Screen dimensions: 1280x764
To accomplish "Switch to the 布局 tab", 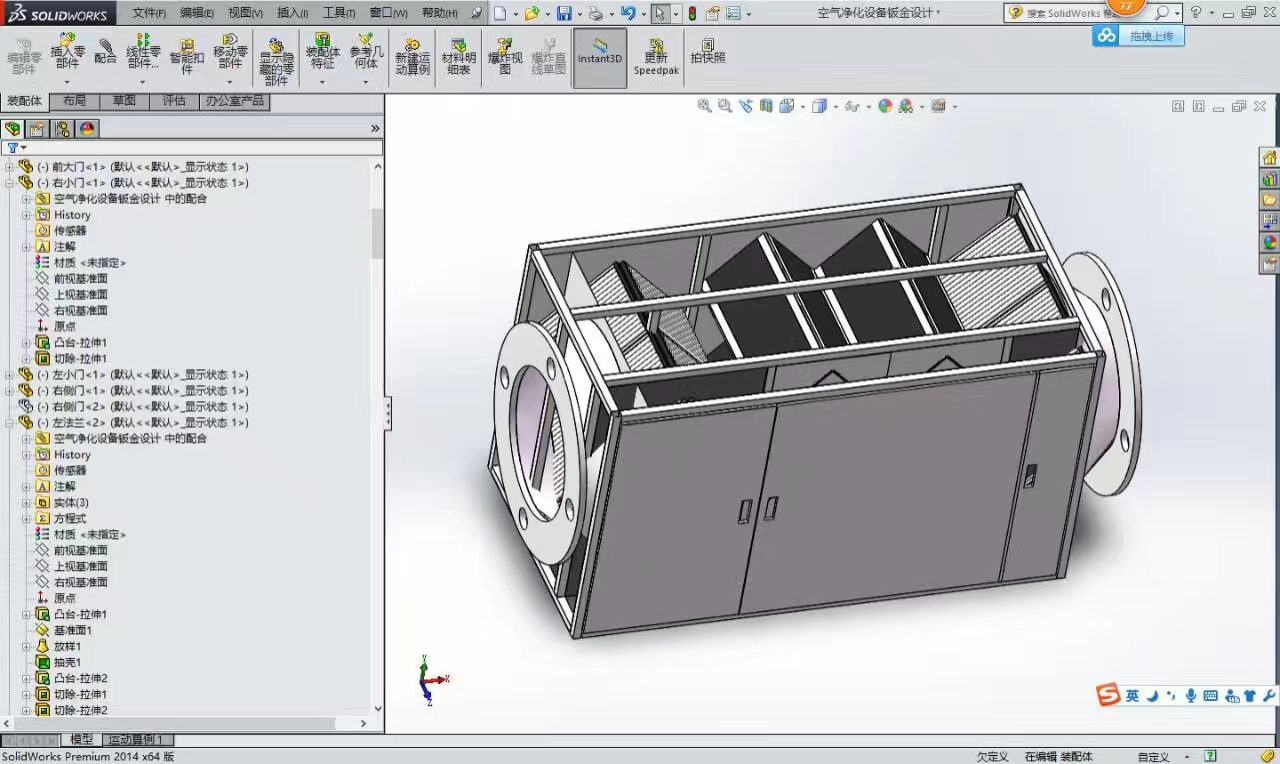I will [74, 101].
